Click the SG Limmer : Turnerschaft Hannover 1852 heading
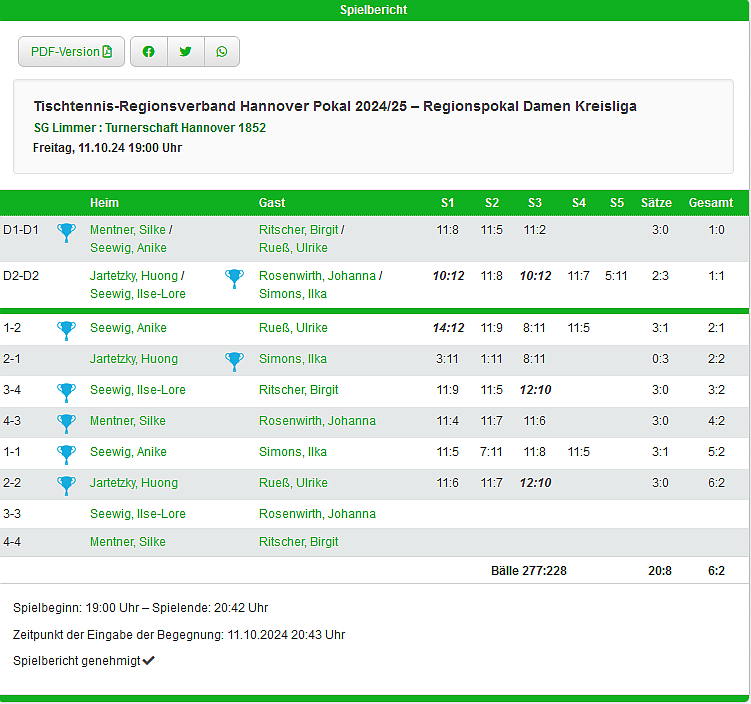Viewport: 751px width, 704px height. pos(150,128)
